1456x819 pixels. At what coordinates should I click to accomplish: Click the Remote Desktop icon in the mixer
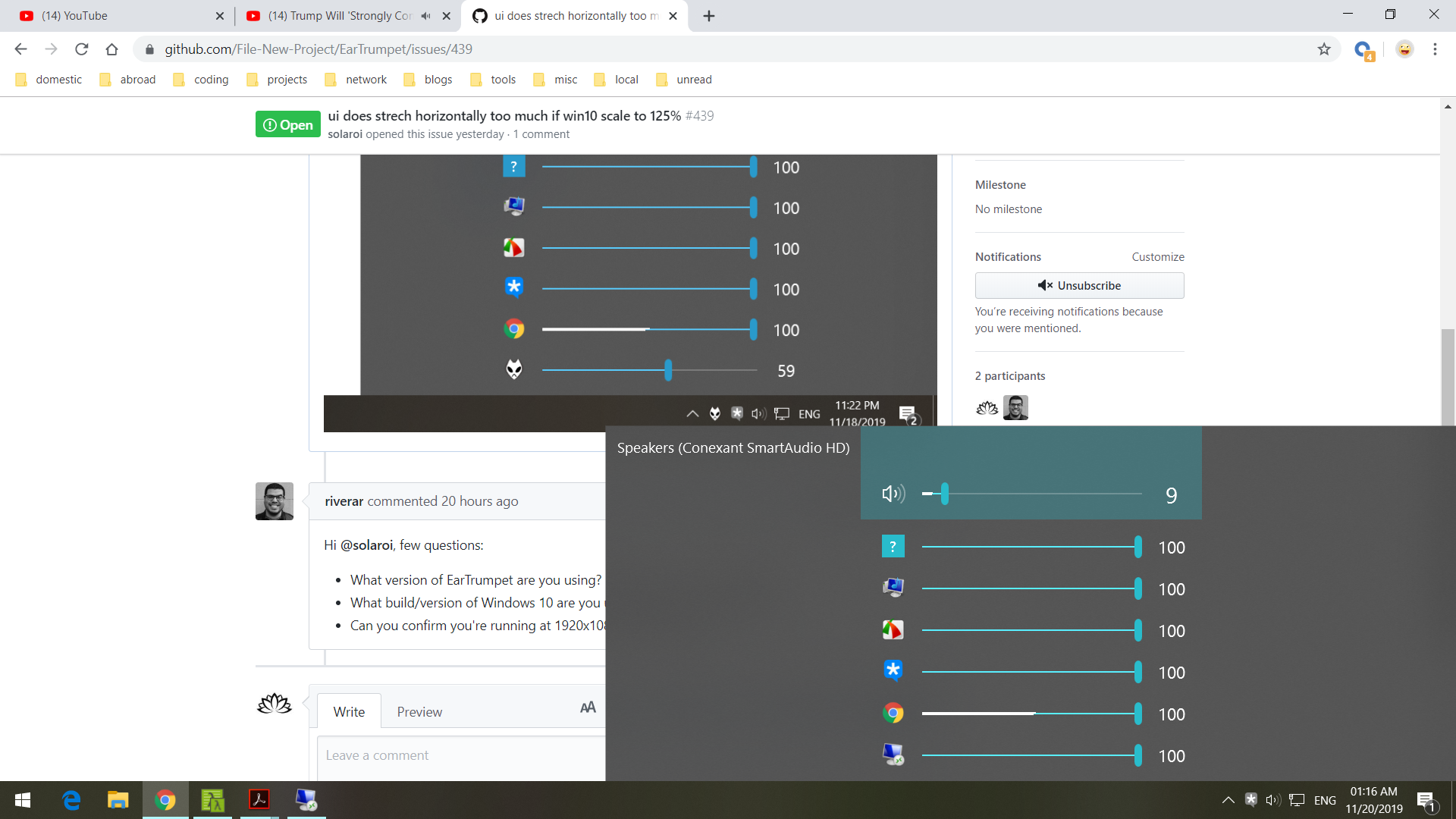pyautogui.click(x=893, y=755)
